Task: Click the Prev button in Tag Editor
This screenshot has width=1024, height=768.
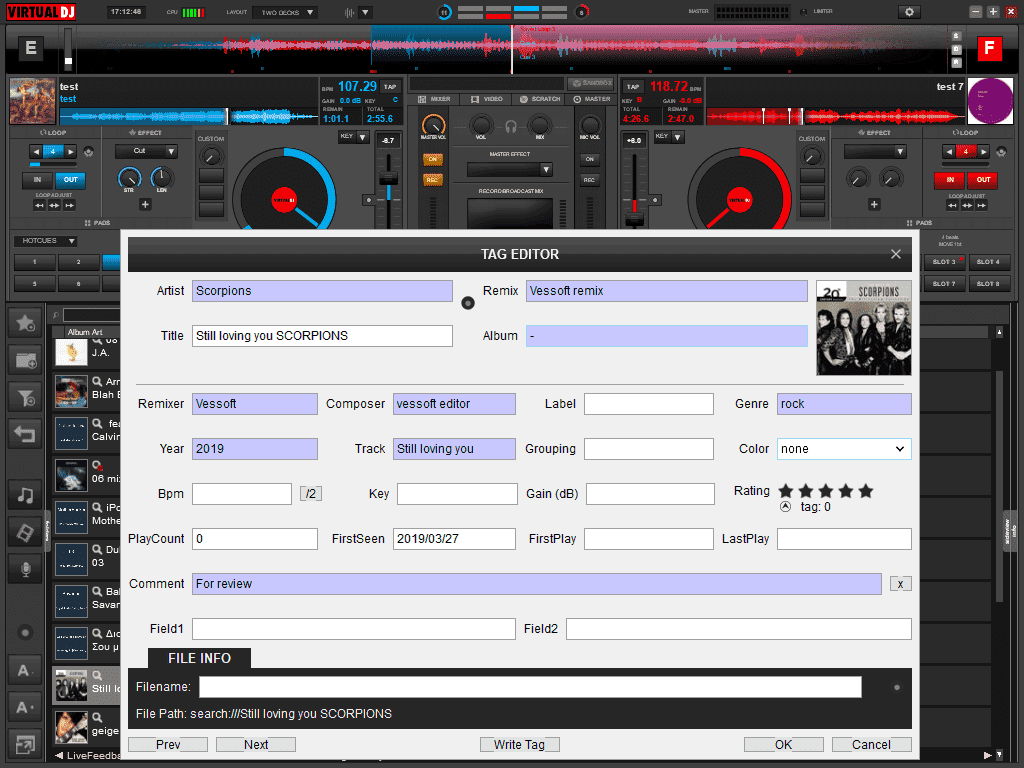Action: pos(168,744)
